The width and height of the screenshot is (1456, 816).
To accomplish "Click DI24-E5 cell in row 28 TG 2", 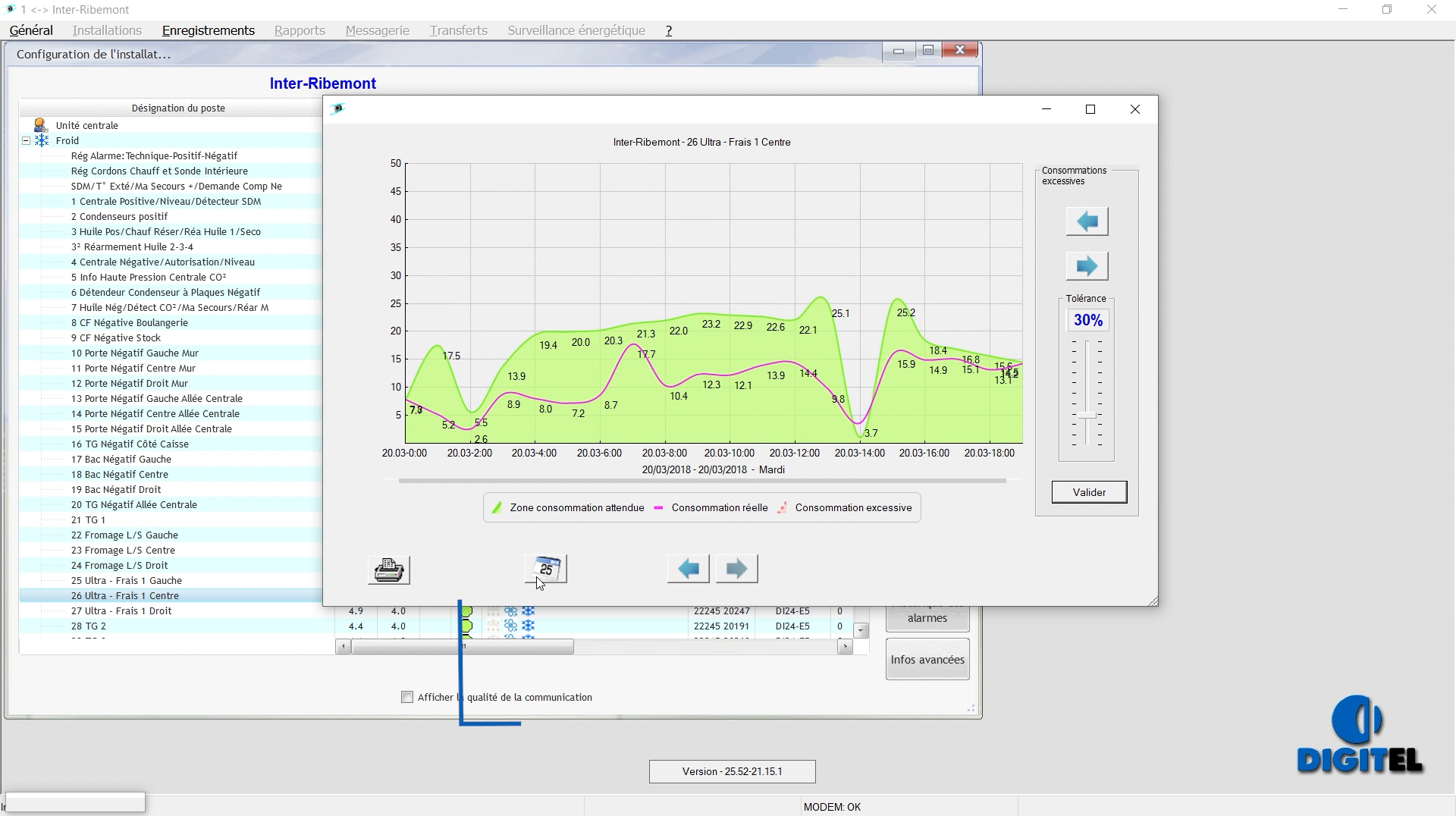I will coord(792,626).
